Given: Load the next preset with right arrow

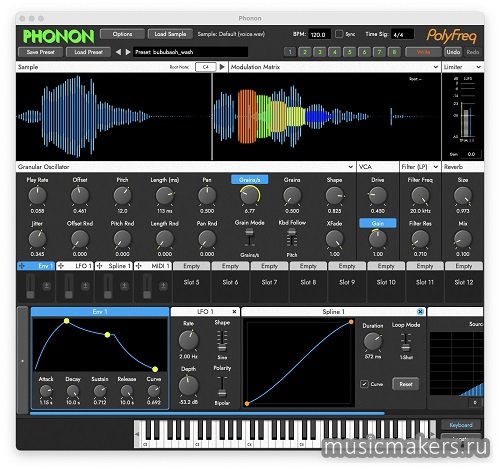Looking at the screenshot, I should pos(128,52).
